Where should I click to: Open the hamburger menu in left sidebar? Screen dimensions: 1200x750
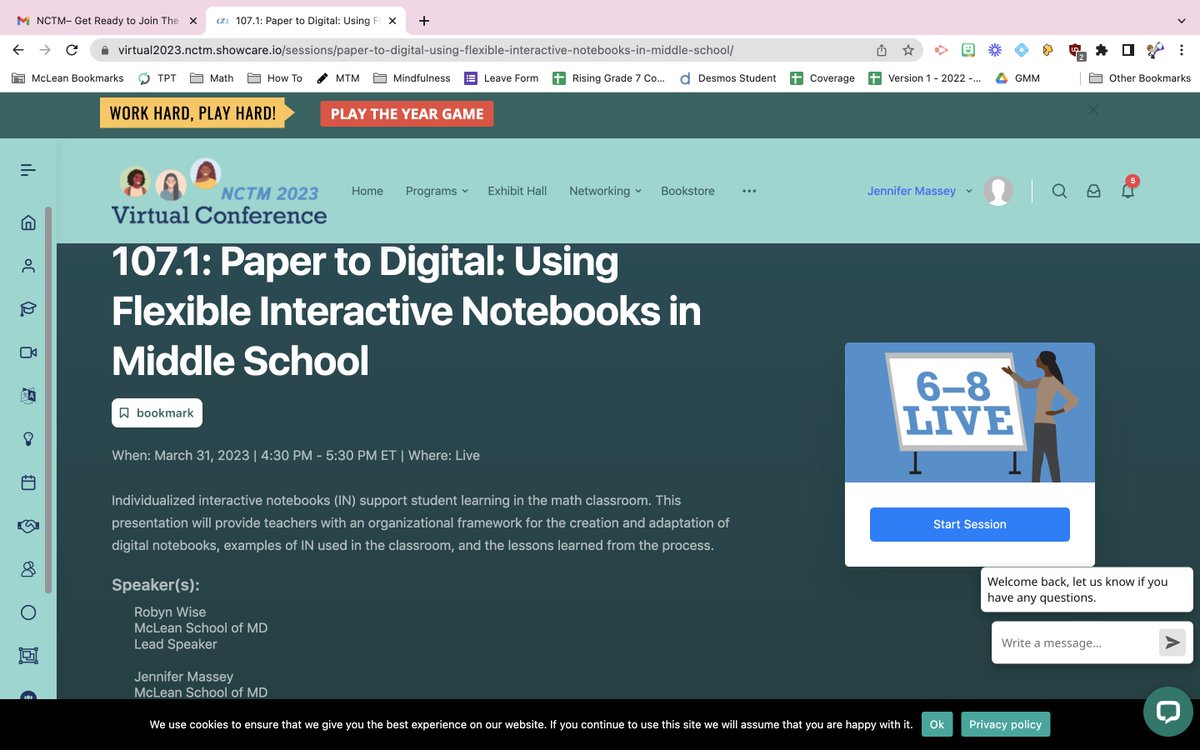(x=28, y=171)
